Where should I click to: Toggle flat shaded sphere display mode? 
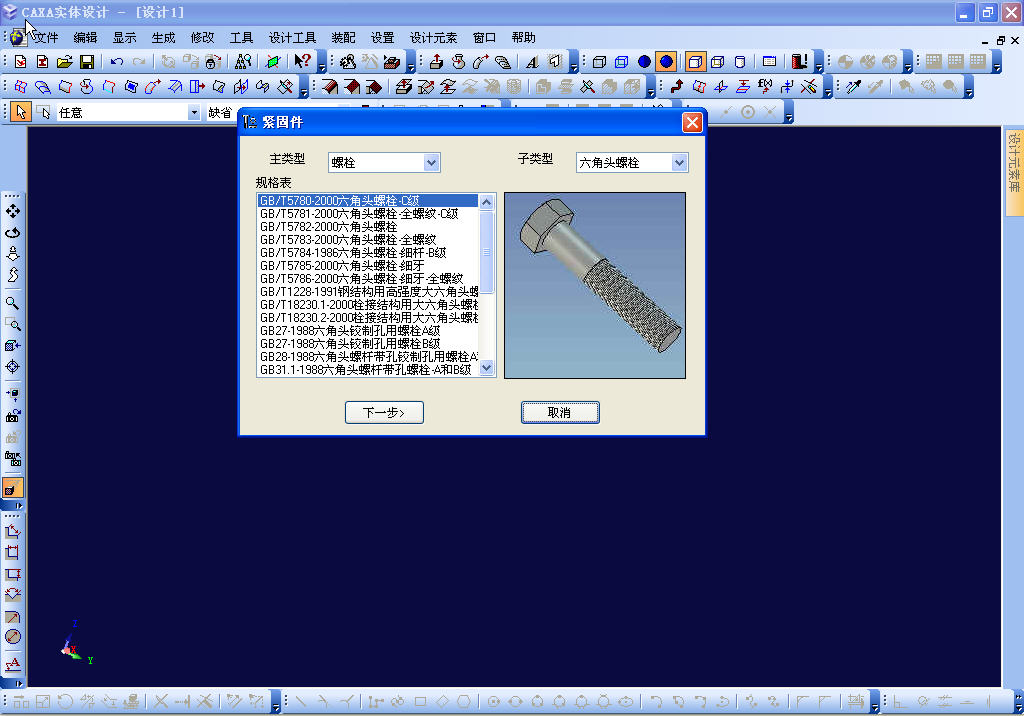tap(644, 61)
